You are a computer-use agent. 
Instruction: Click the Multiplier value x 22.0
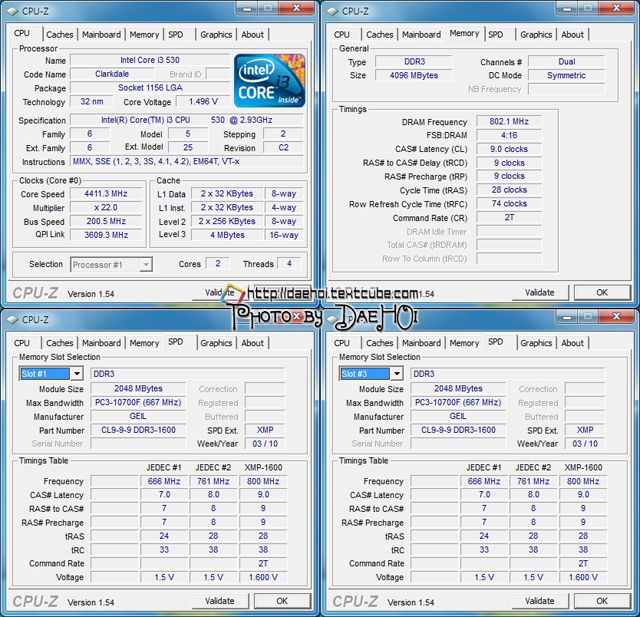(x=106, y=208)
